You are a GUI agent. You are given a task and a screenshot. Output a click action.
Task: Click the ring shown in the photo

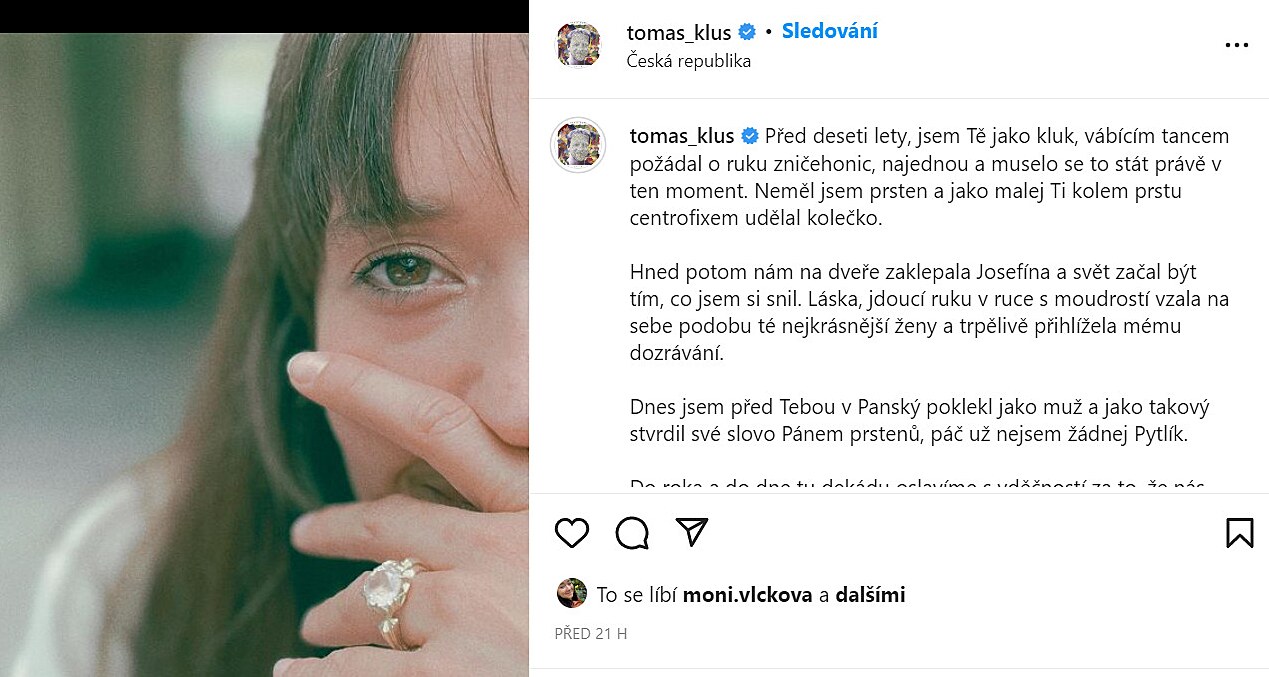click(390, 592)
